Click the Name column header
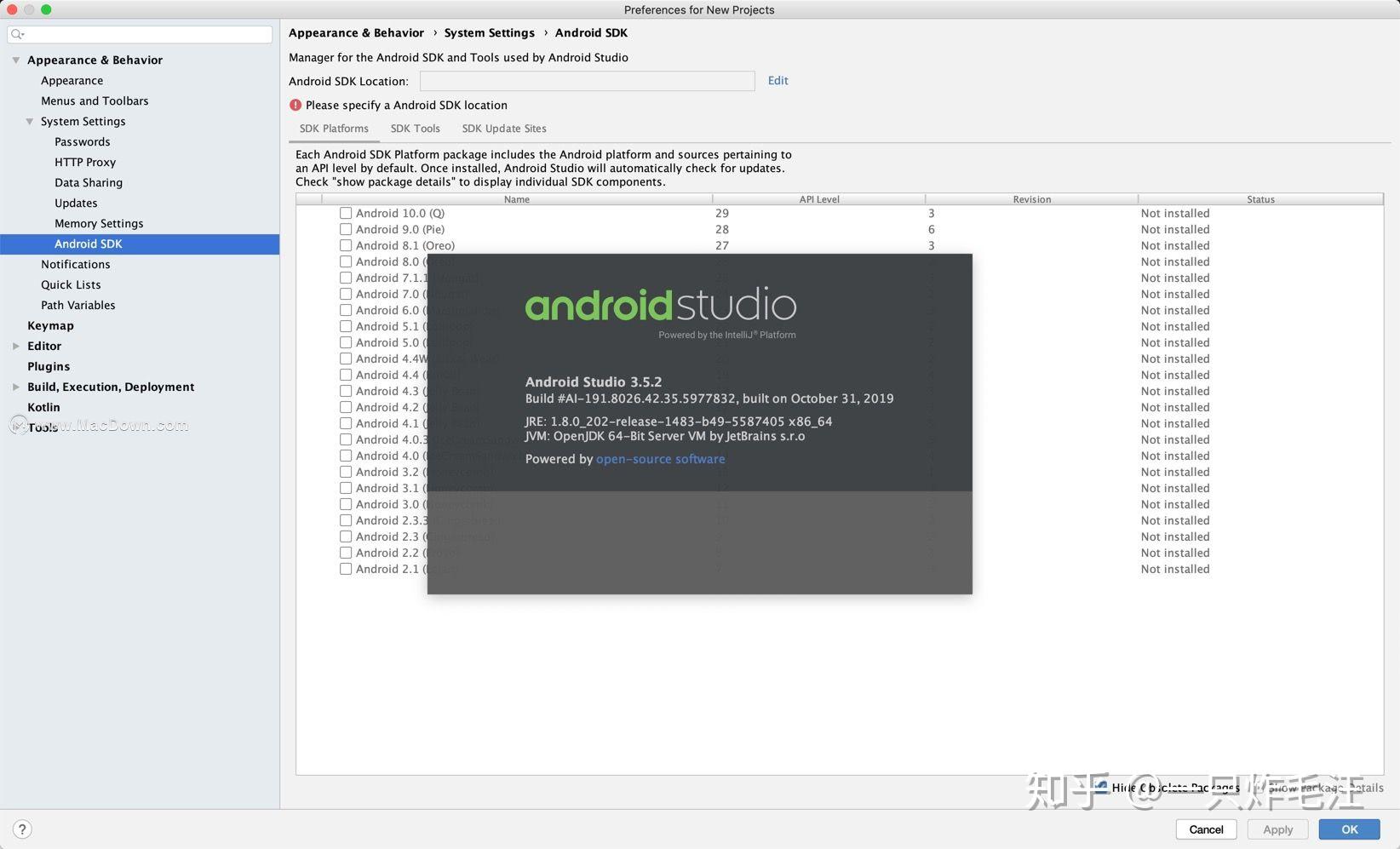The image size is (1400, 849). 517,199
